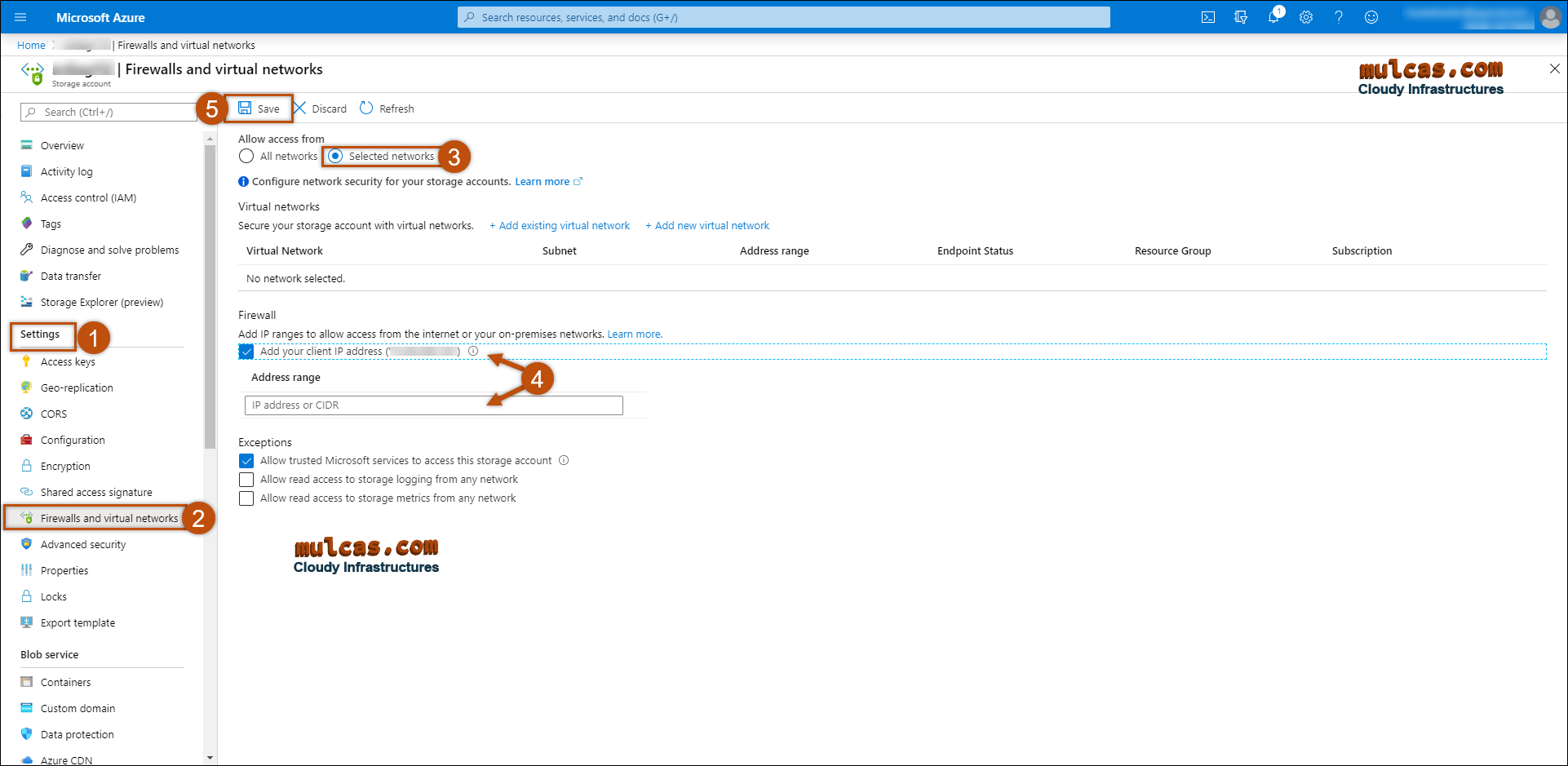Open the feedback smiley icon
1568x766 pixels.
click(x=1371, y=17)
